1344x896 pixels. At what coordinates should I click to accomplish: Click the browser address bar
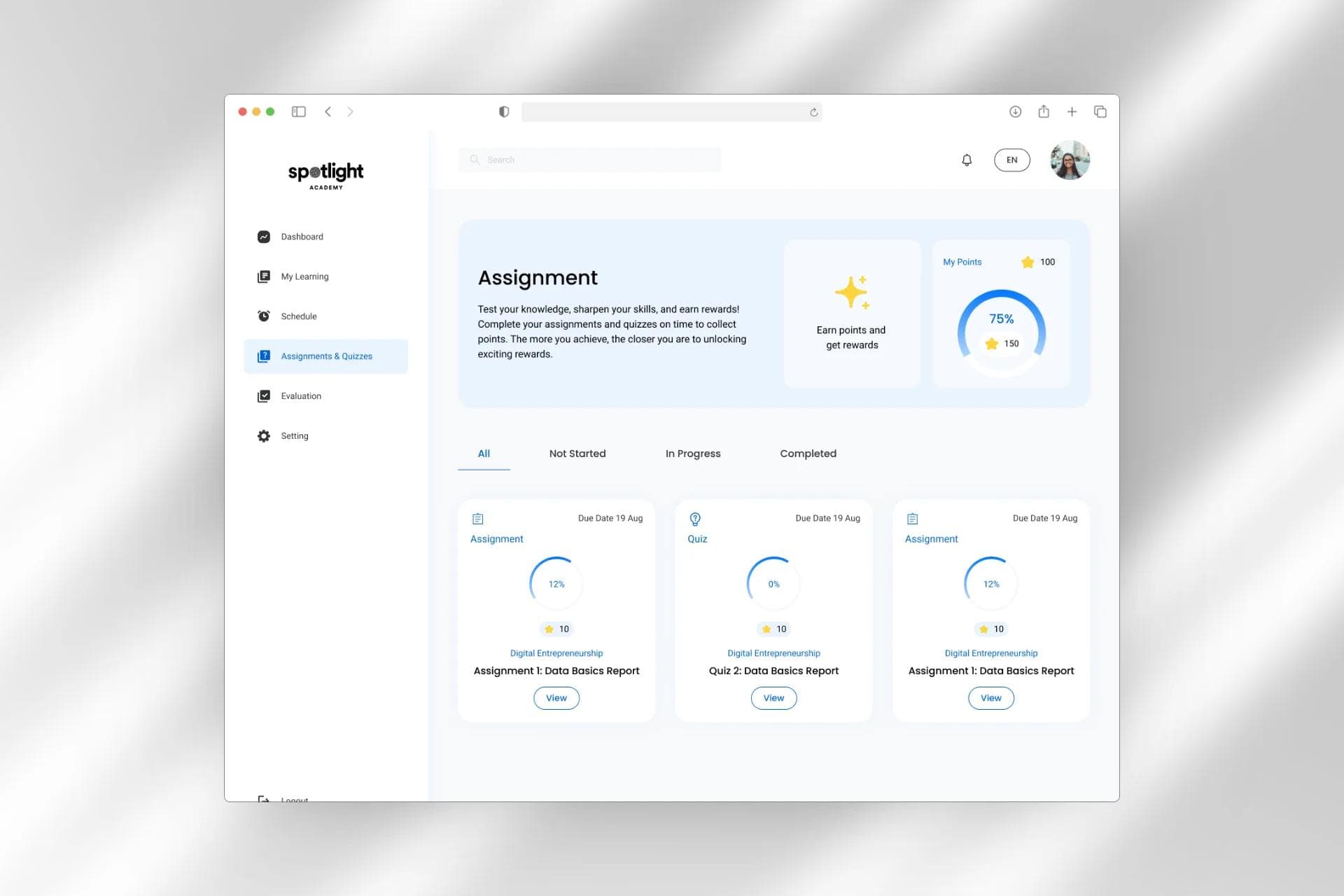pos(672,112)
